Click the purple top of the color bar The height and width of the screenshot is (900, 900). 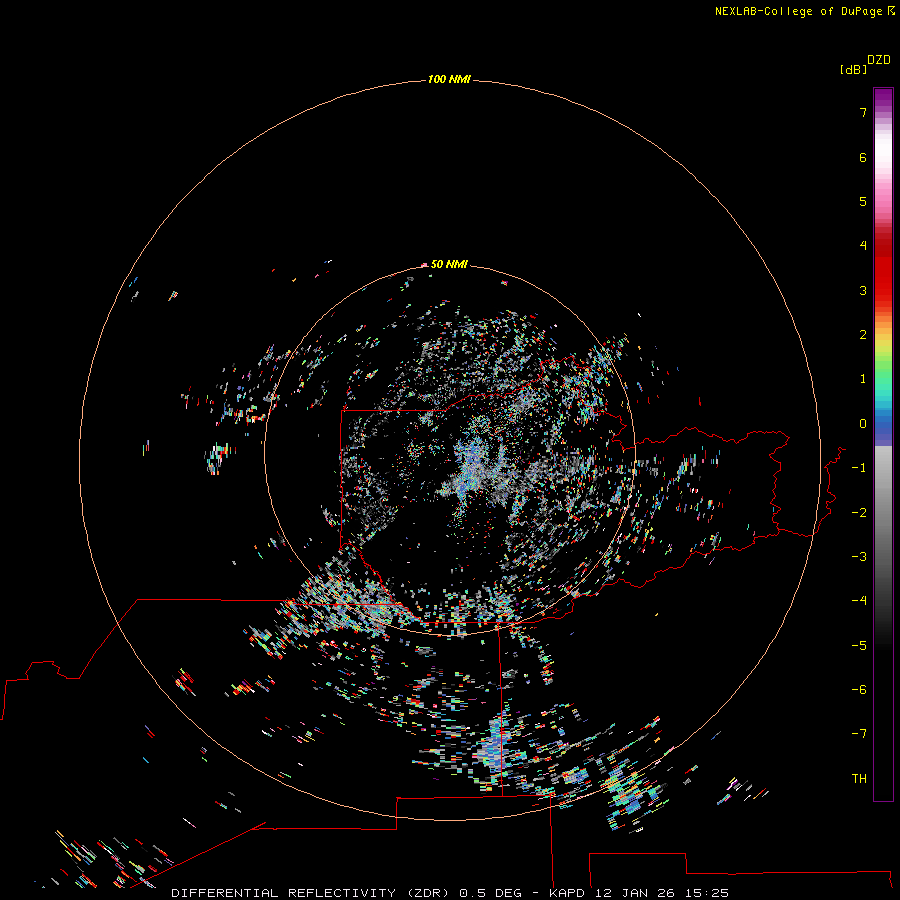(883, 99)
